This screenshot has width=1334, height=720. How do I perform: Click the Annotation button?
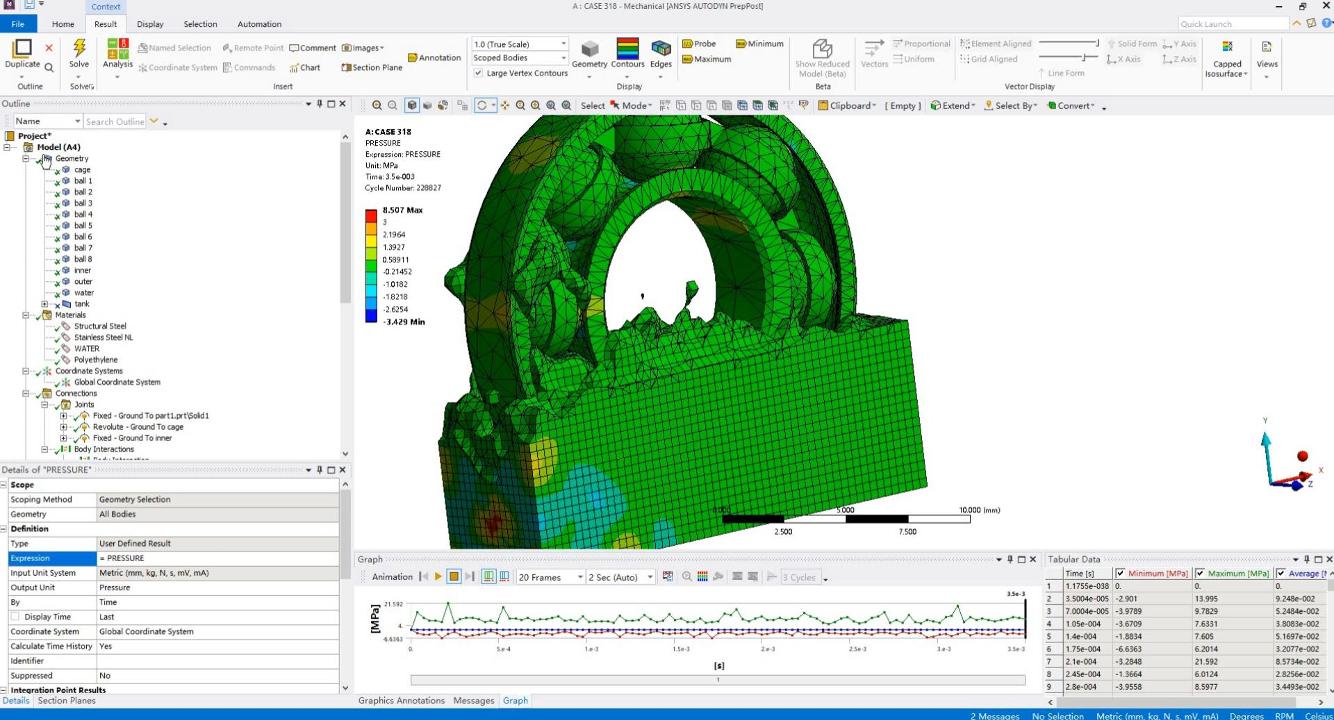435,58
